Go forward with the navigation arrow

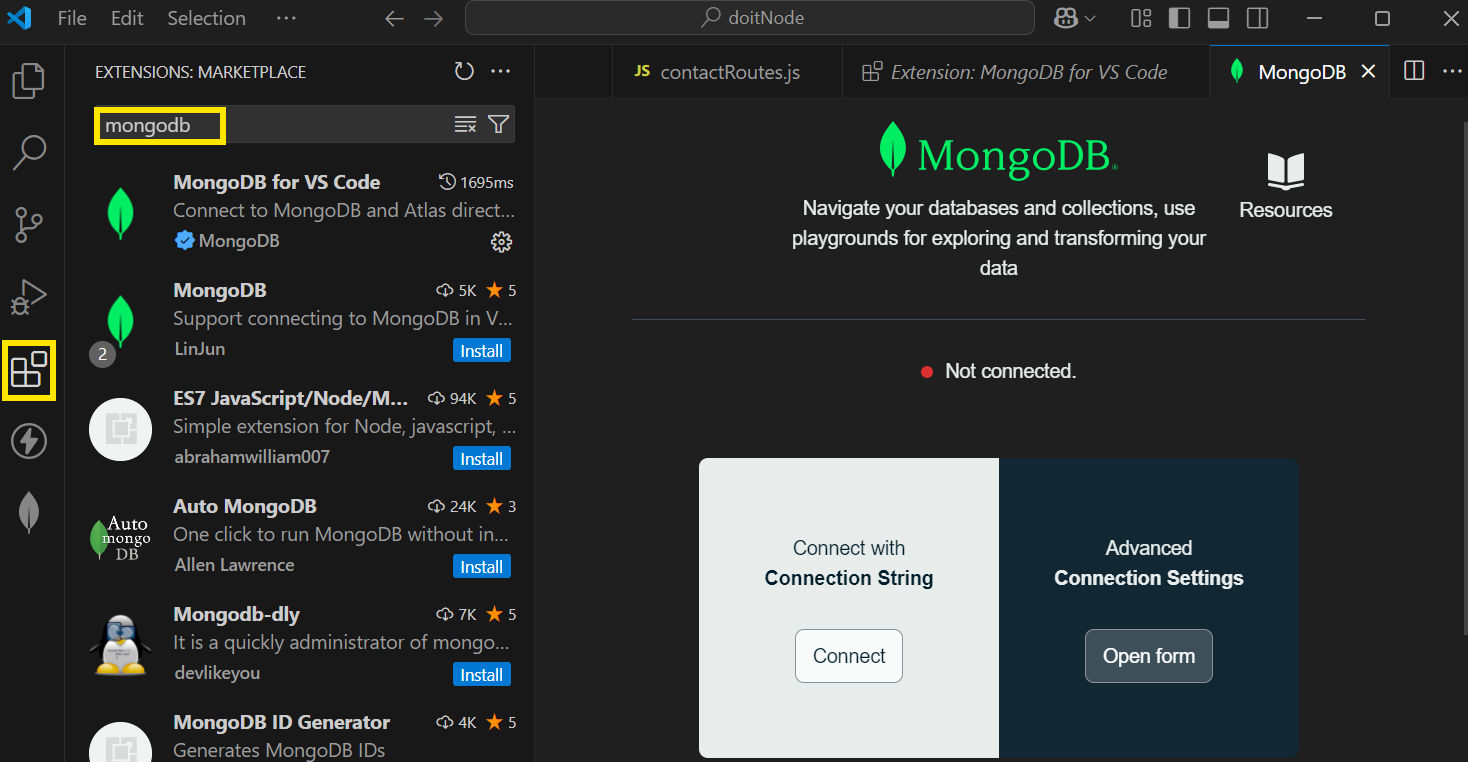click(x=433, y=18)
